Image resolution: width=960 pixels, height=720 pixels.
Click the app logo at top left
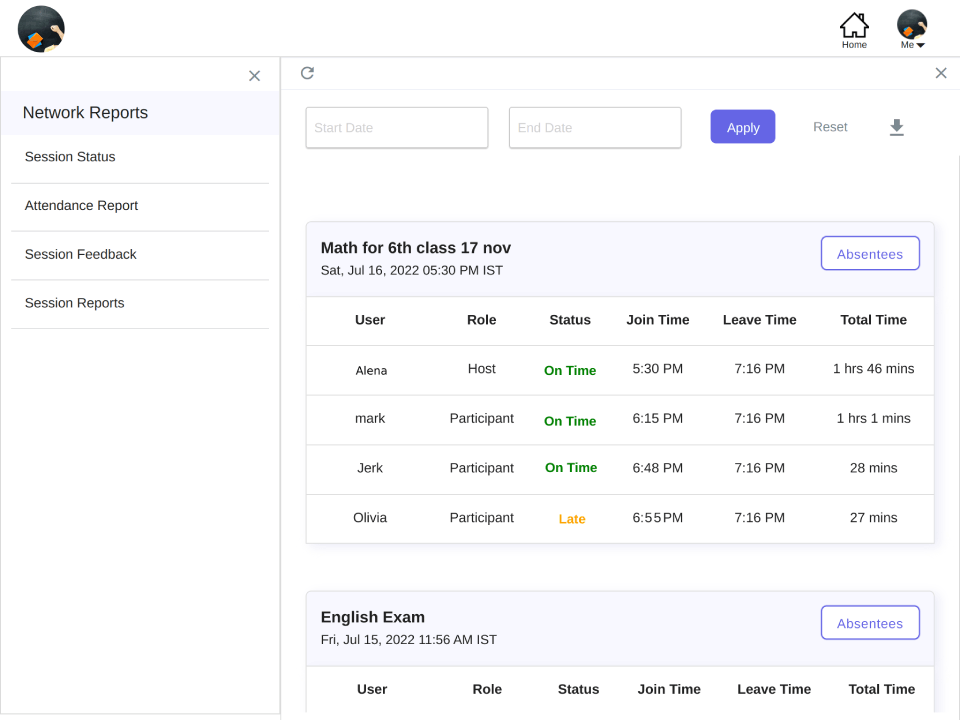click(41, 29)
